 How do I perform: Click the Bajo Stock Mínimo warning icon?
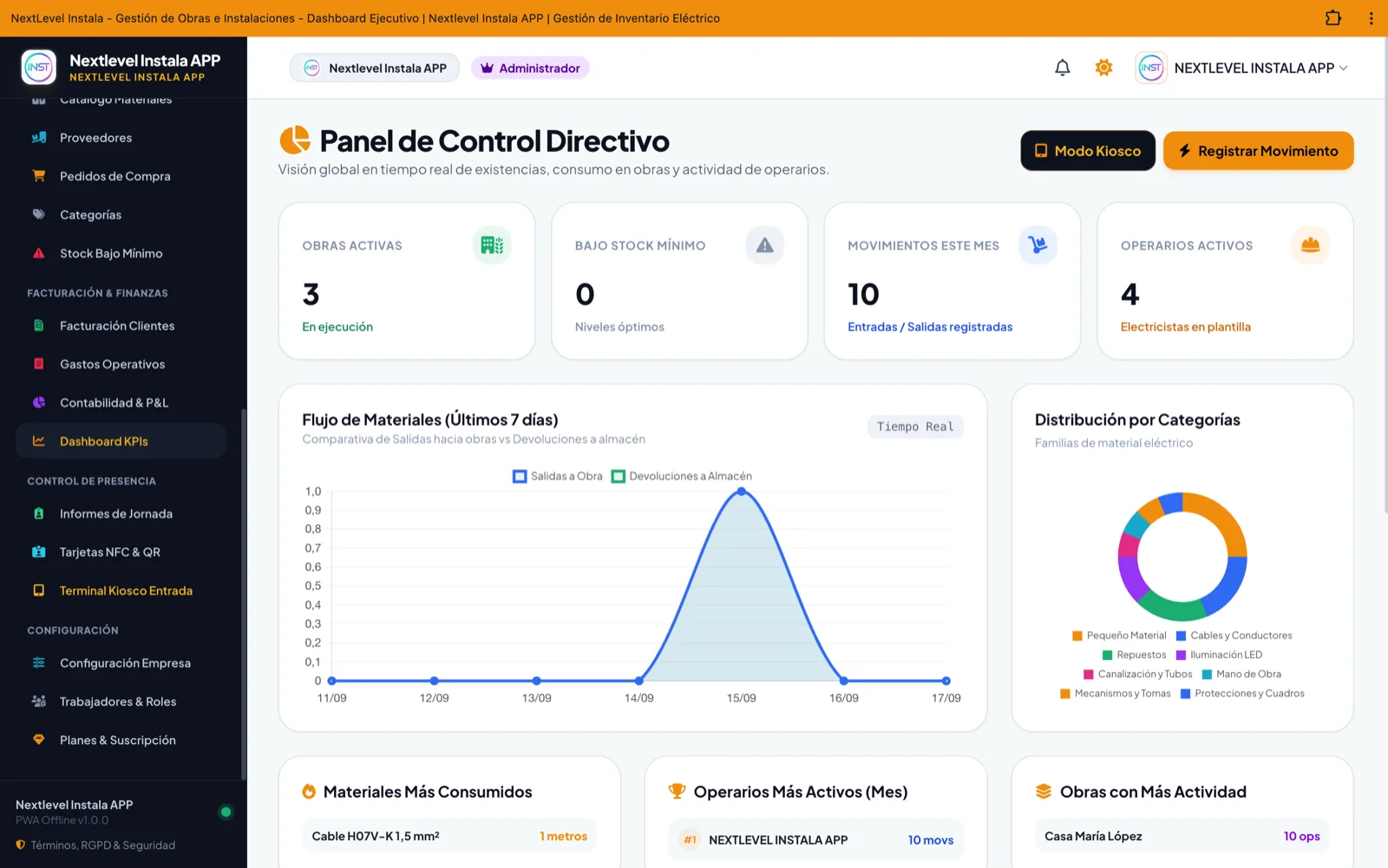[764, 245]
